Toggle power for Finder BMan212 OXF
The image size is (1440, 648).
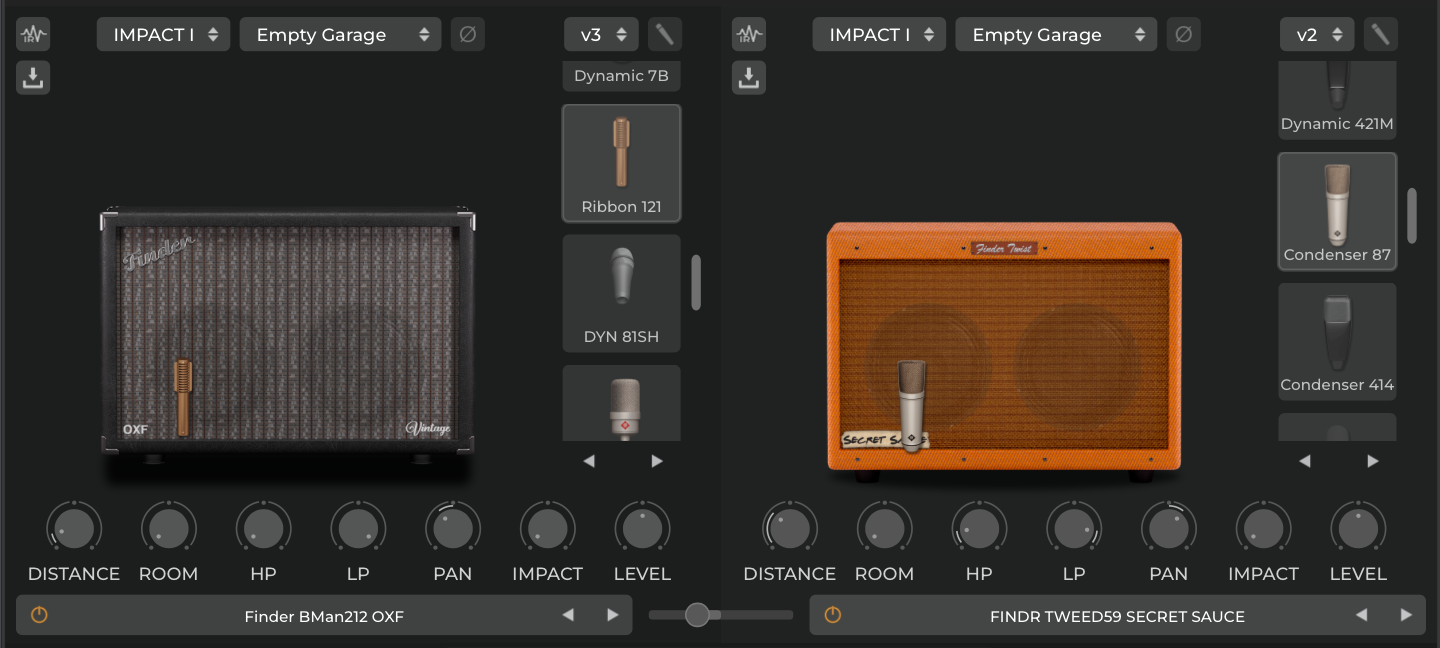(x=39, y=616)
